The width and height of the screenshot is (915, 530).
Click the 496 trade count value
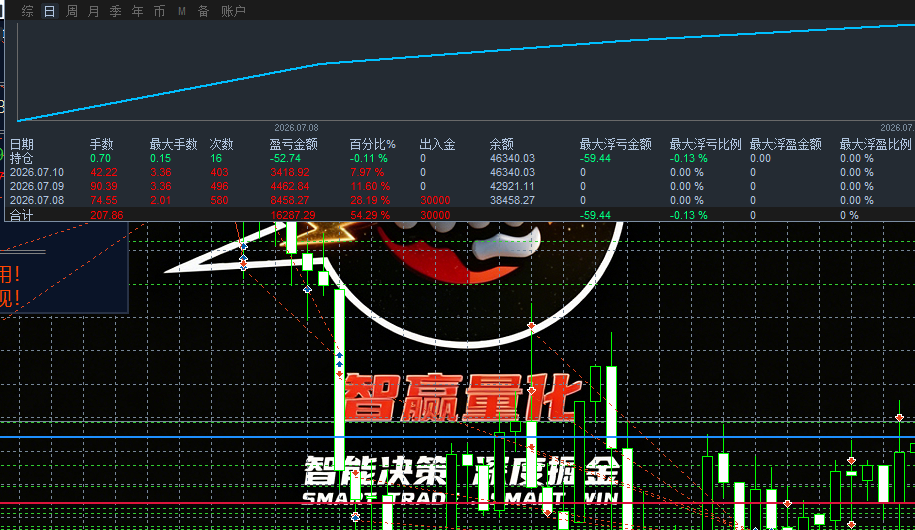[219, 186]
